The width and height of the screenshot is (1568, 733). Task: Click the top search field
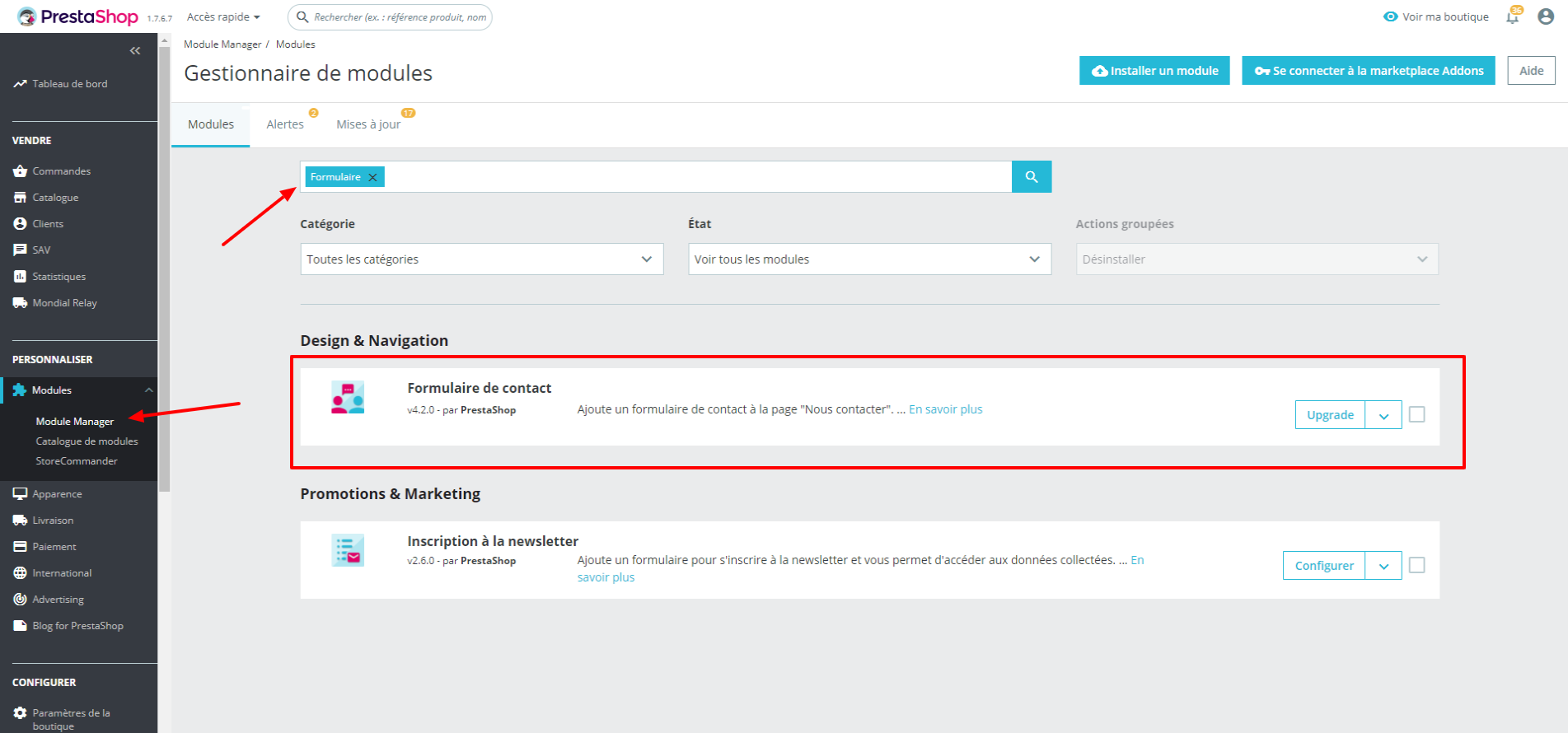pyautogui.click(x=390, y=16)
